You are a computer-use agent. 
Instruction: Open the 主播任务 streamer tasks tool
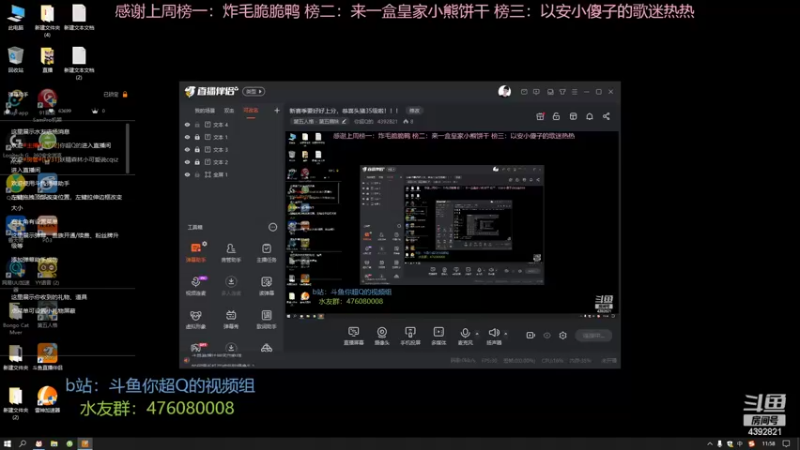[x=266, y=252]
